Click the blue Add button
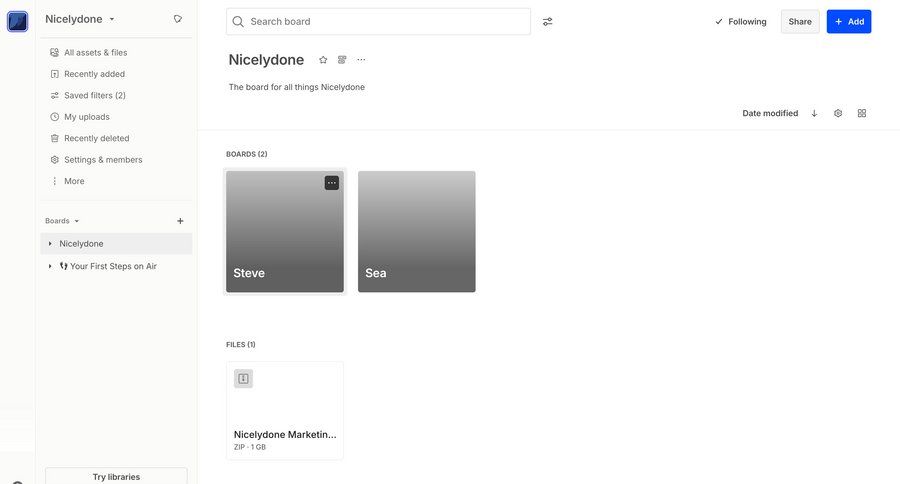This screenshot has height=484, width=900. [x=848, y=21]
